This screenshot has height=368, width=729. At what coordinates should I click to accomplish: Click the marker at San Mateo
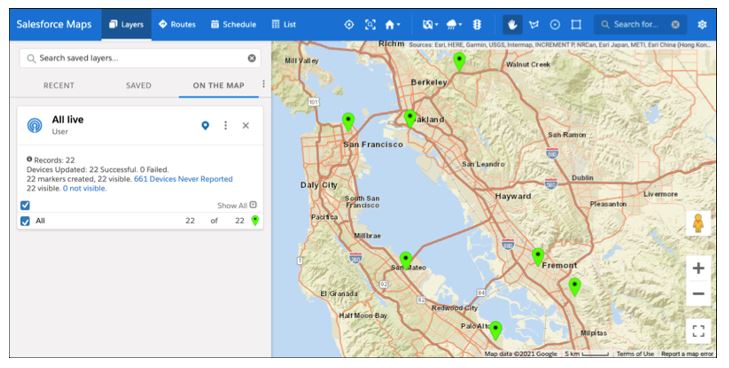[406, 261]
